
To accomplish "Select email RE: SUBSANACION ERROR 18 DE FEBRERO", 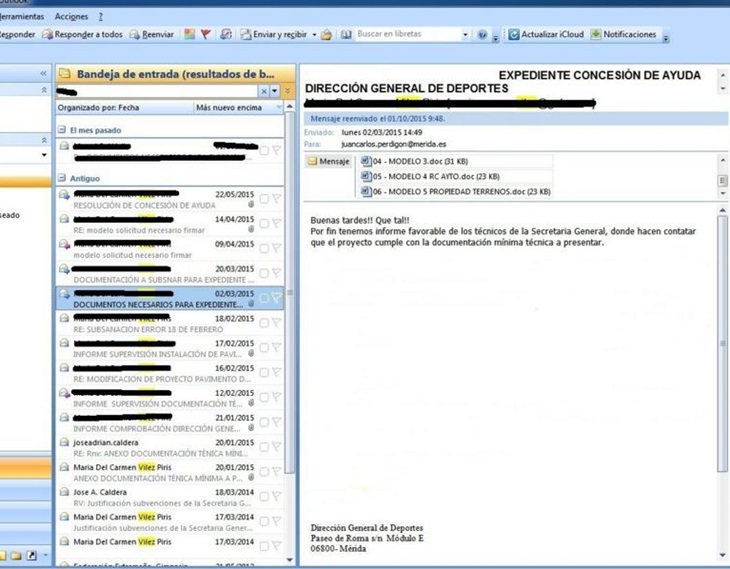I will tap(169, 323).
